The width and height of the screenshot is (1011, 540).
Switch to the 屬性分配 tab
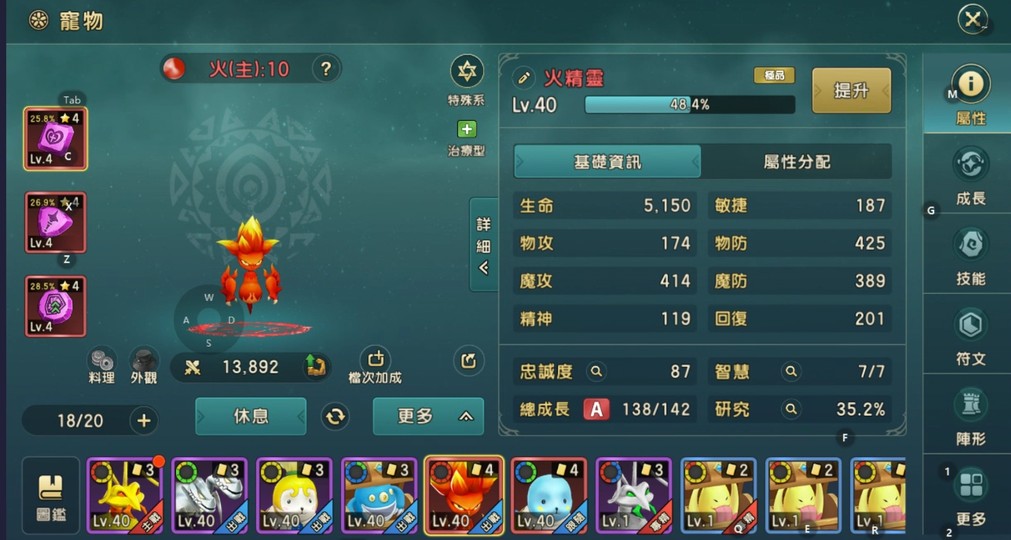pos(796,162)
